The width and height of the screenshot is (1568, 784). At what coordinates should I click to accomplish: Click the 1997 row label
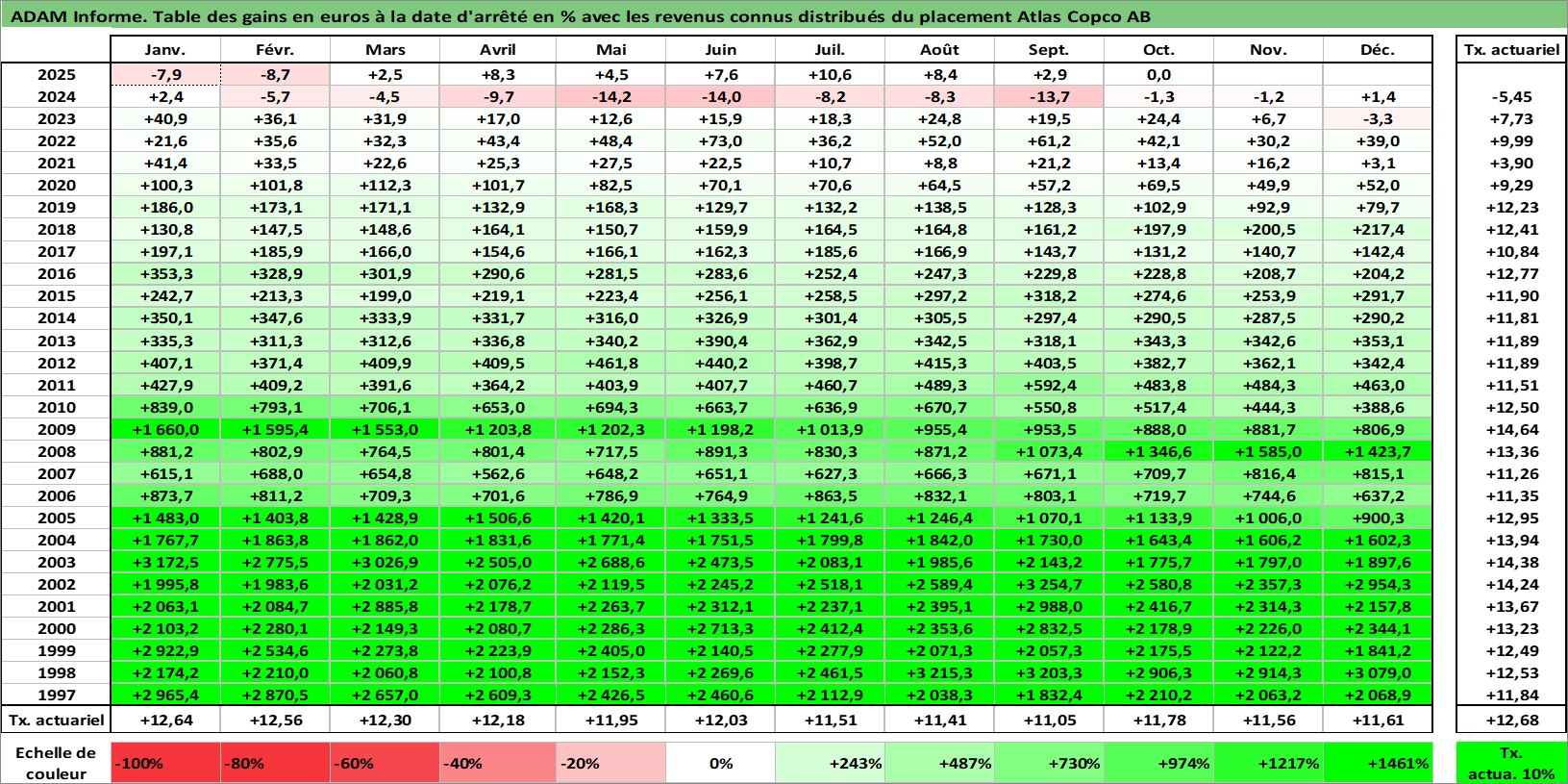(x=56, y=695)
